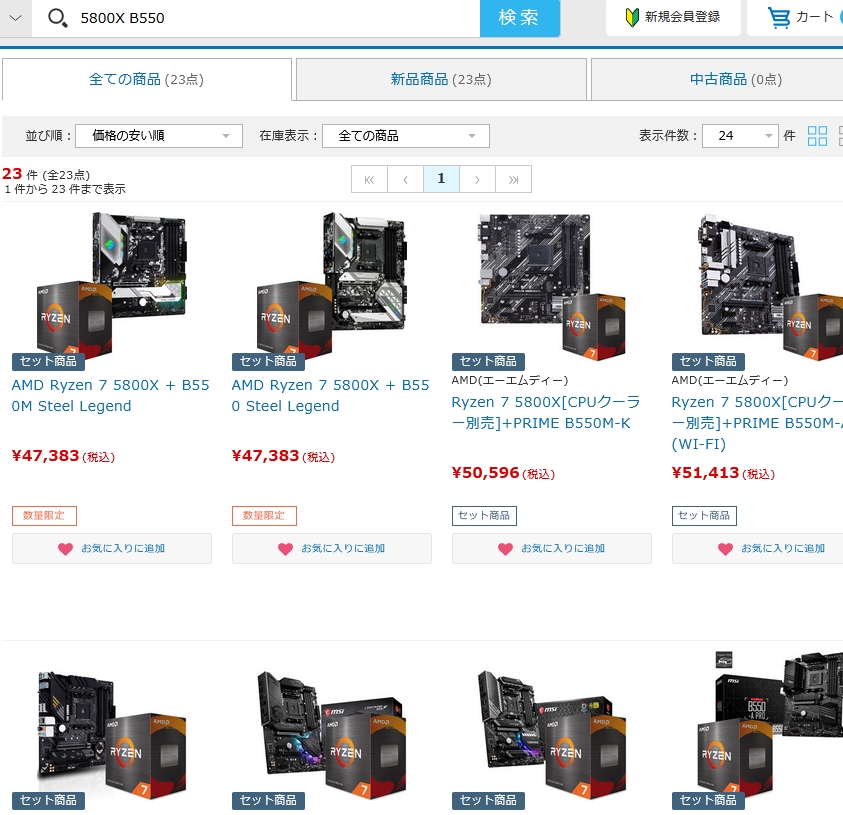Image resolution: width=843 pixels, height=815 pixels.
Task: Open AMD Ryzen 7 5800X + B550M Steel Legend link
Action: [111, 396]
